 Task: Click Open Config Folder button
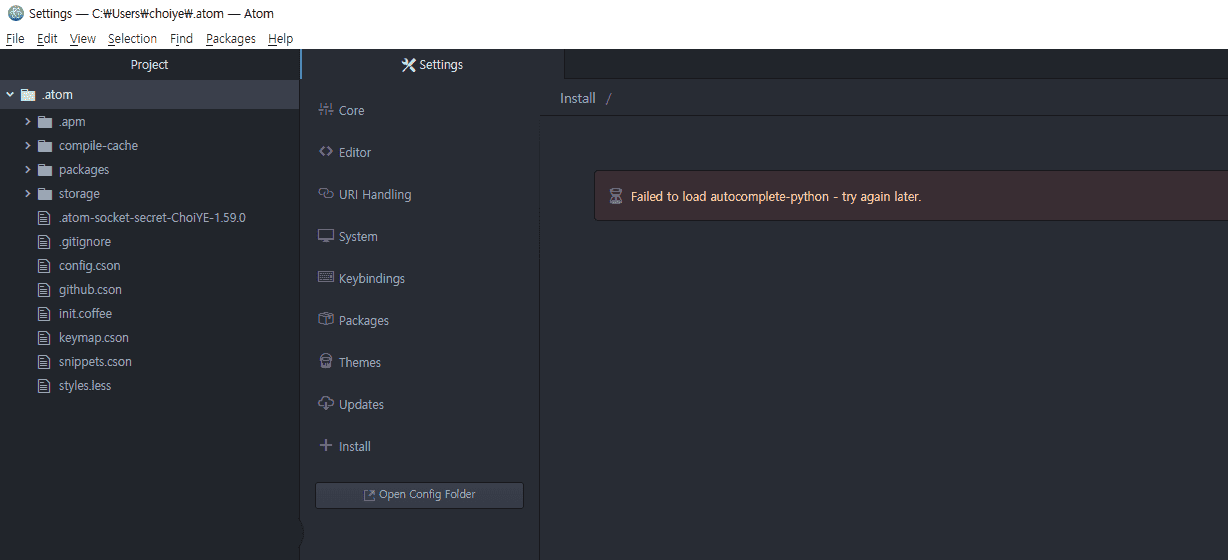point(419,495)
